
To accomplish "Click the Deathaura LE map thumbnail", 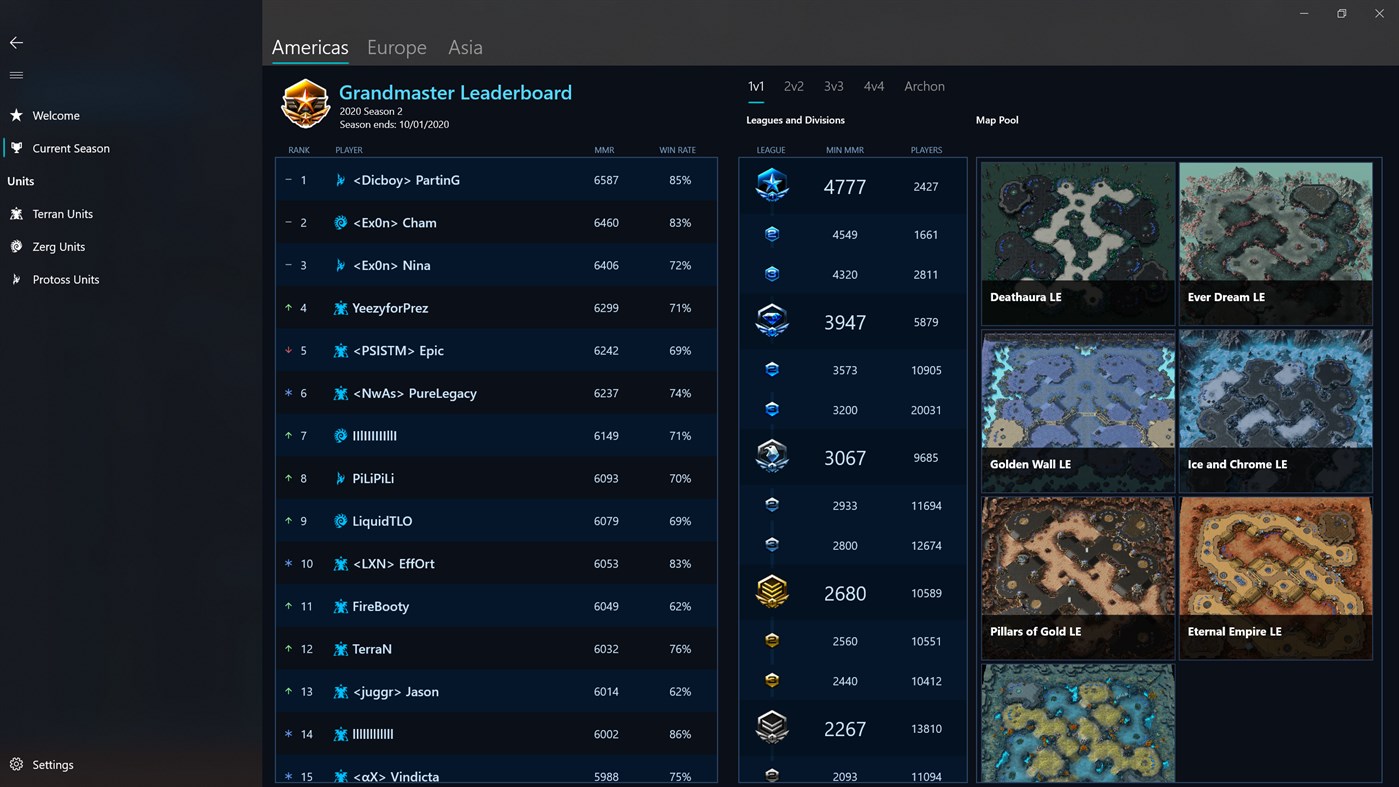I will [x=1077, y=222].
